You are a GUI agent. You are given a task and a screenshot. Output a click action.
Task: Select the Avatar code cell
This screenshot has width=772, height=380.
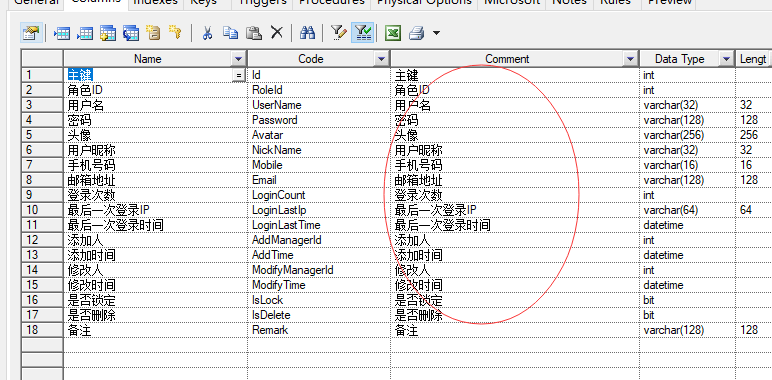[x=319, y=135]
